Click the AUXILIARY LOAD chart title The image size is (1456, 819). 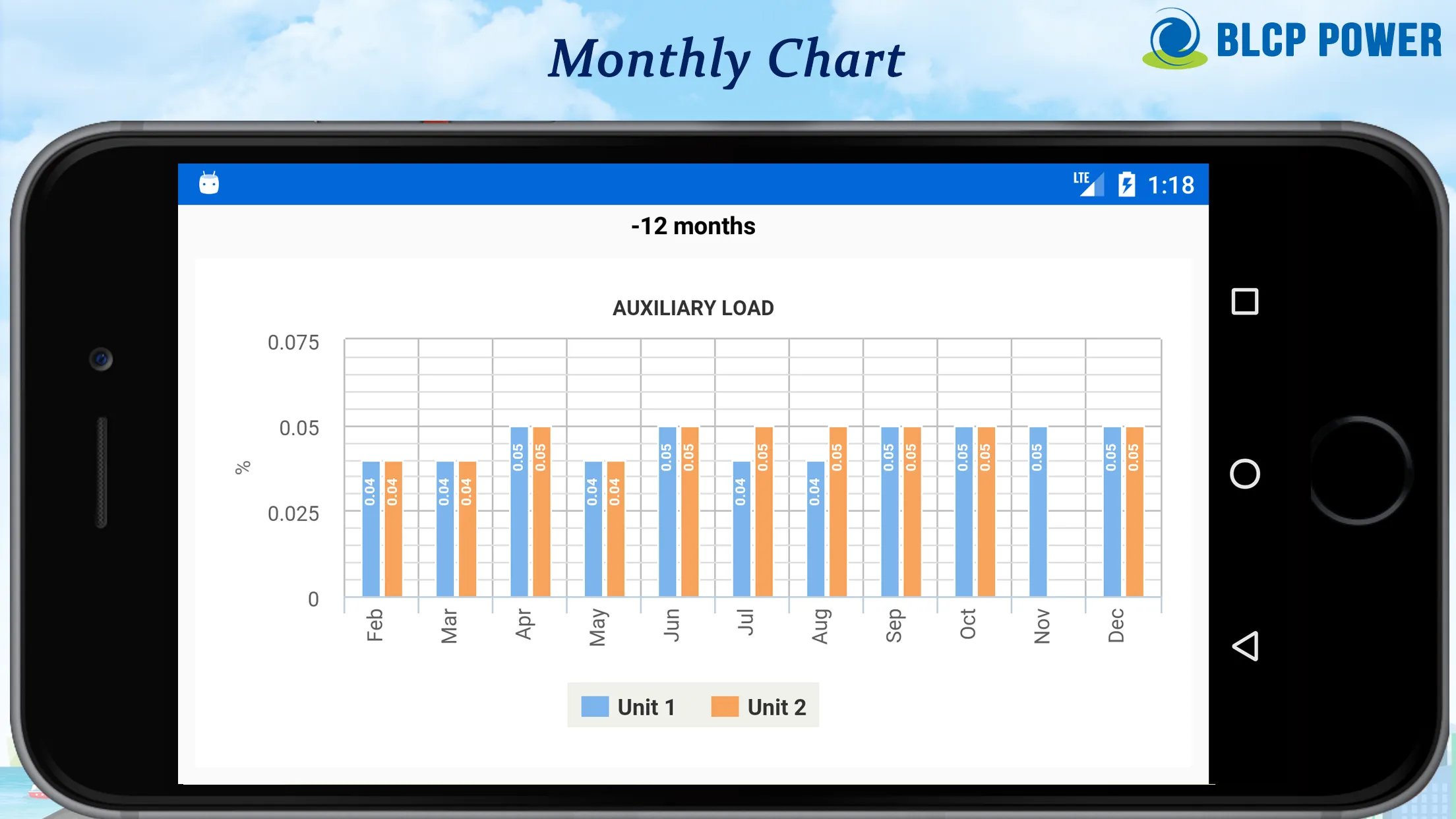click(x=693, y=308)
